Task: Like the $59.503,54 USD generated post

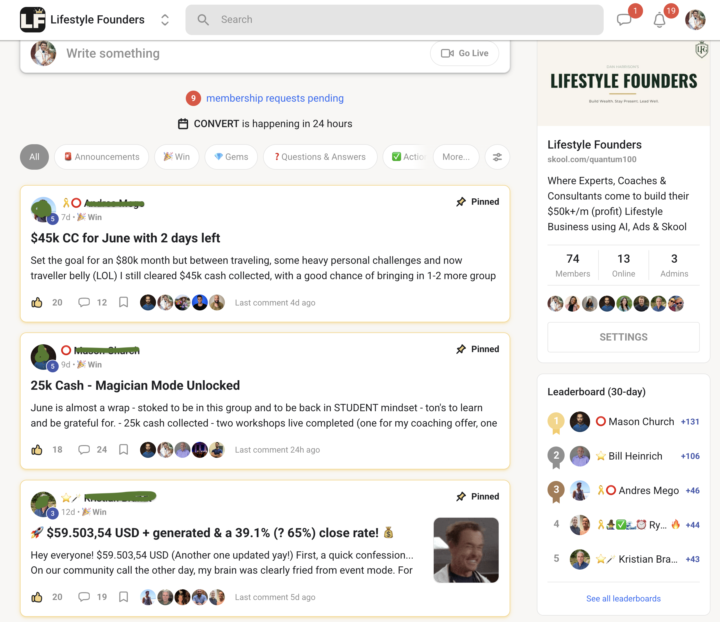Action: tap(37, 597)
